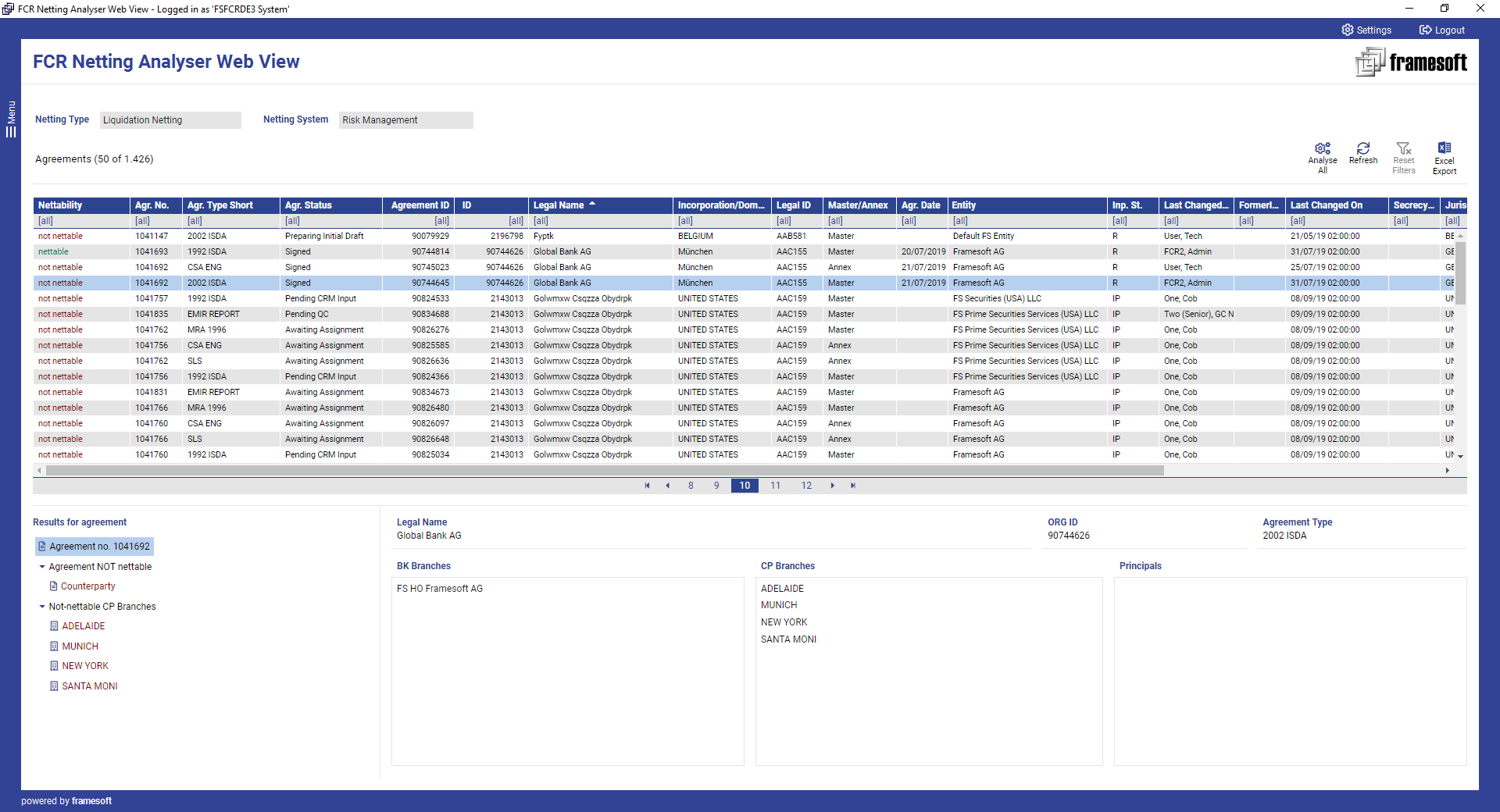
Task: Go to page 9
Action: [x=716, y=486]
